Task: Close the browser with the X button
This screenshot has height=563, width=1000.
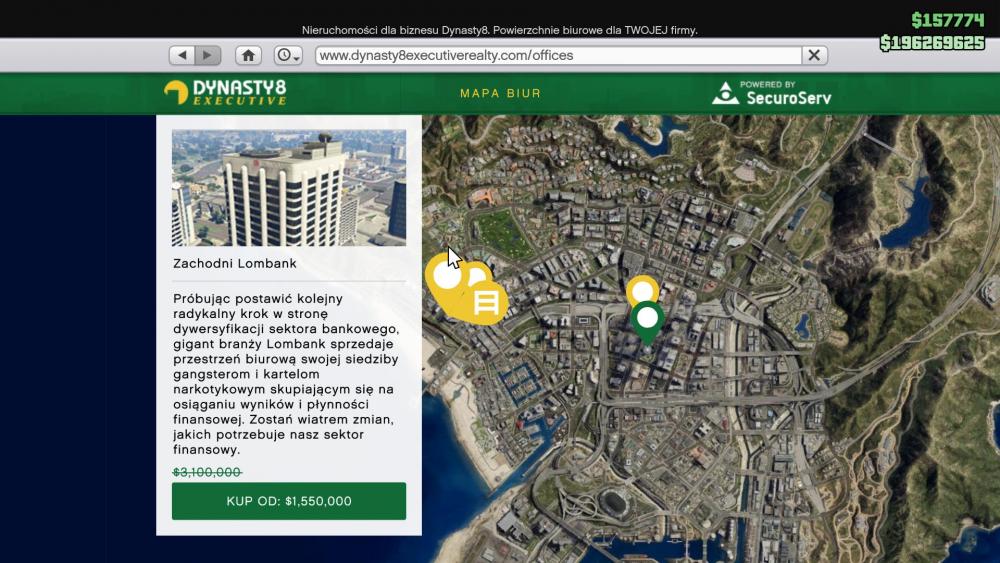Action: (814, 55)
